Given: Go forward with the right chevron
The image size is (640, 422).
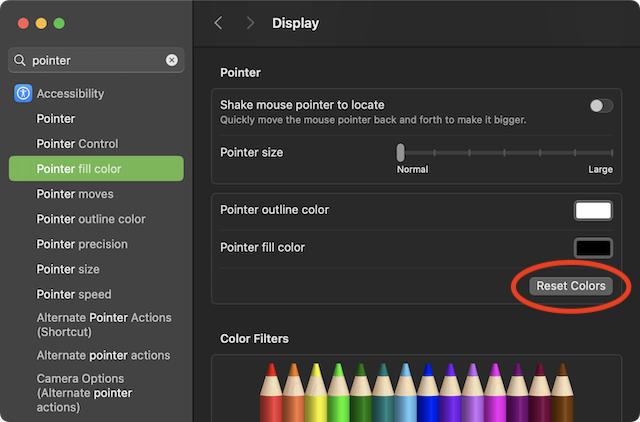Looking at the screenshot, I should 249,23.
